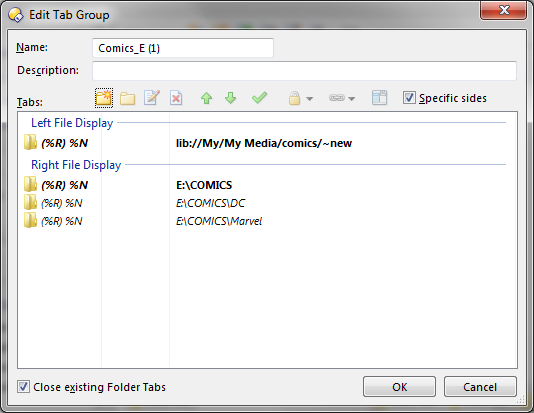Screen dimensions: 534x413
Task: Select the E:\COMICS\DC tab entry
Action: pyautogui.click(x=267, y=203)
